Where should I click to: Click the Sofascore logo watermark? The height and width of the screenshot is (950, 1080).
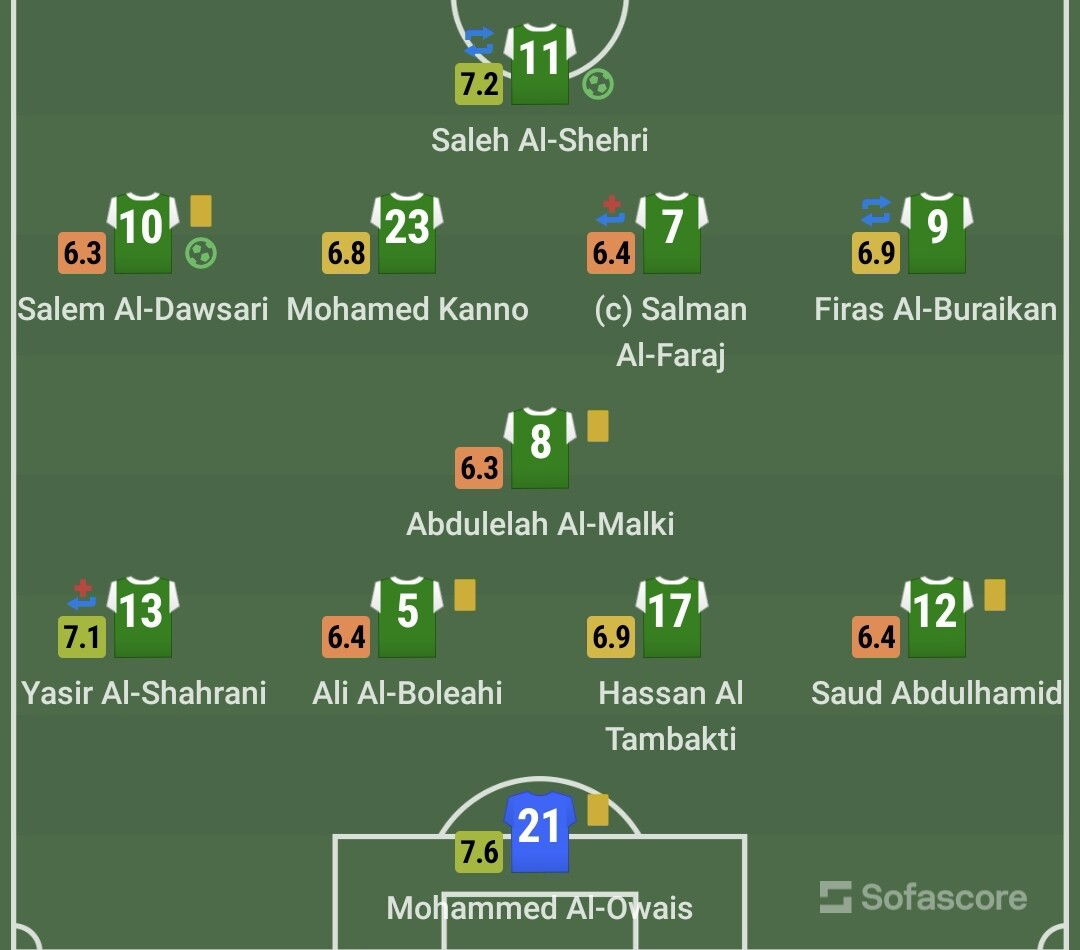tap(924, 897)
